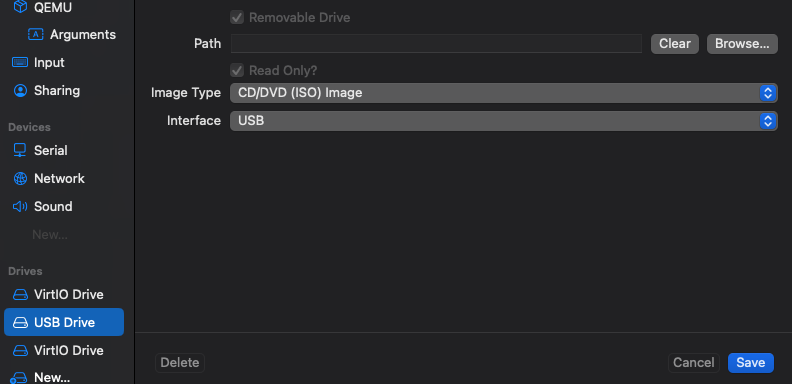Screen dimensions: 792x384
Task: Click the Network globe icon
Action: click(20, 178)
